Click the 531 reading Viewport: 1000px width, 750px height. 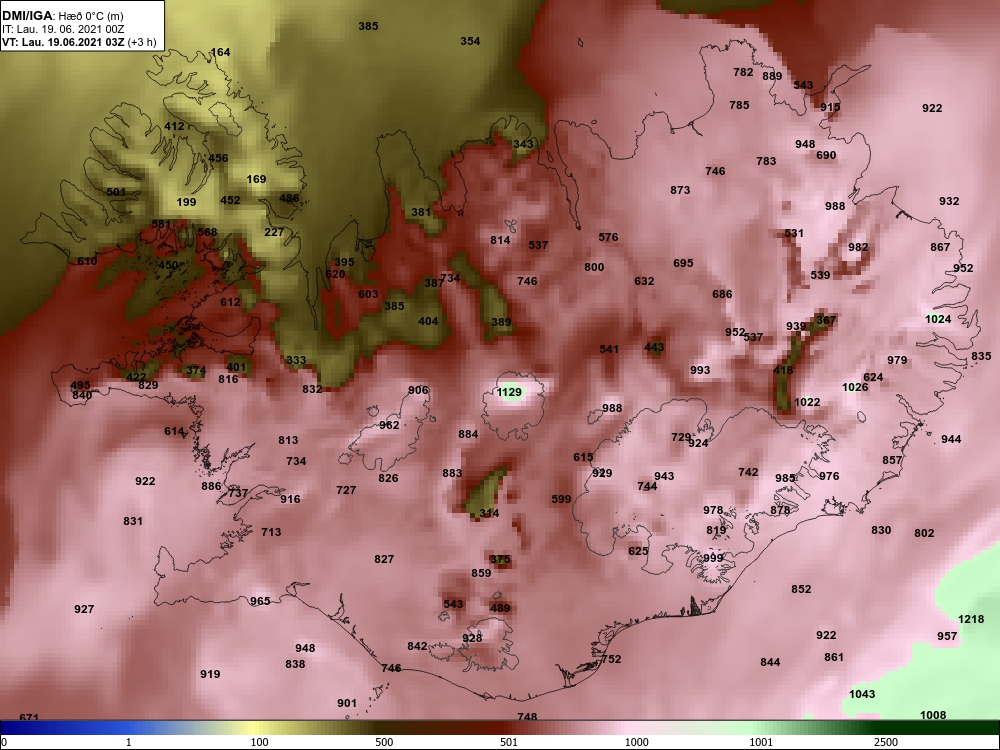click(x=794, y=233)
